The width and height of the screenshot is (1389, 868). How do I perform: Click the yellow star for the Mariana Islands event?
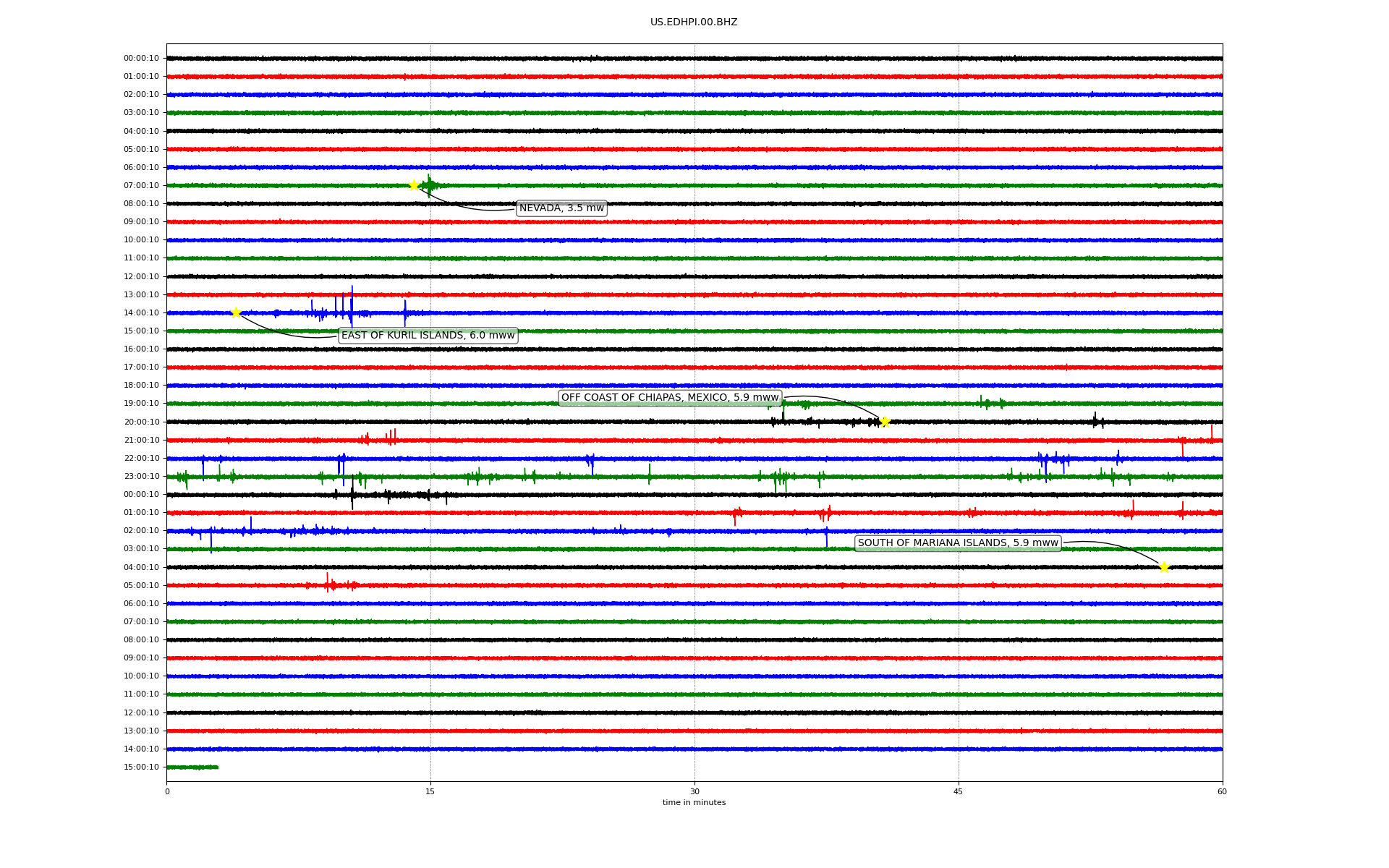(x=1163, y=567)
